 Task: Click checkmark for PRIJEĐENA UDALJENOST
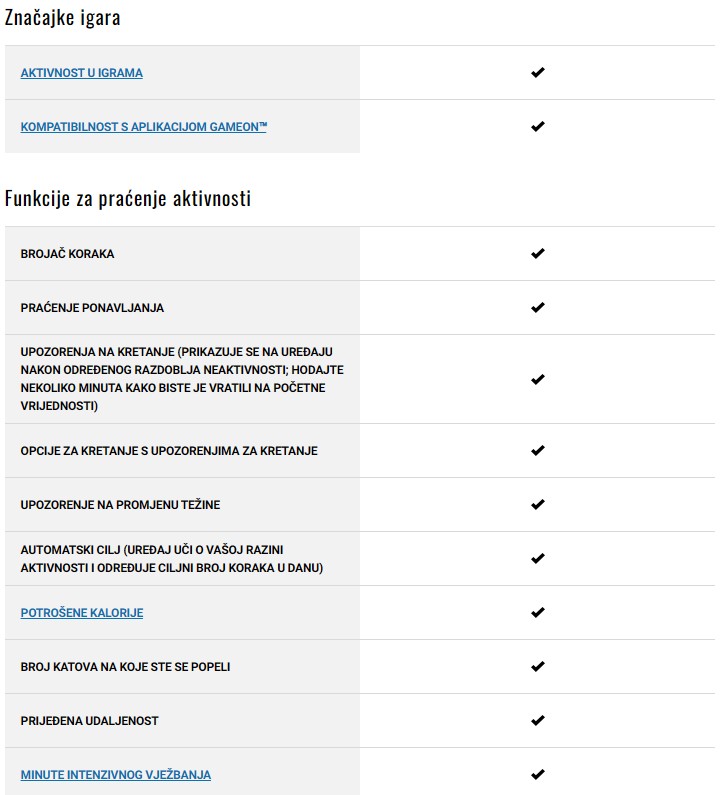(538, 721)
